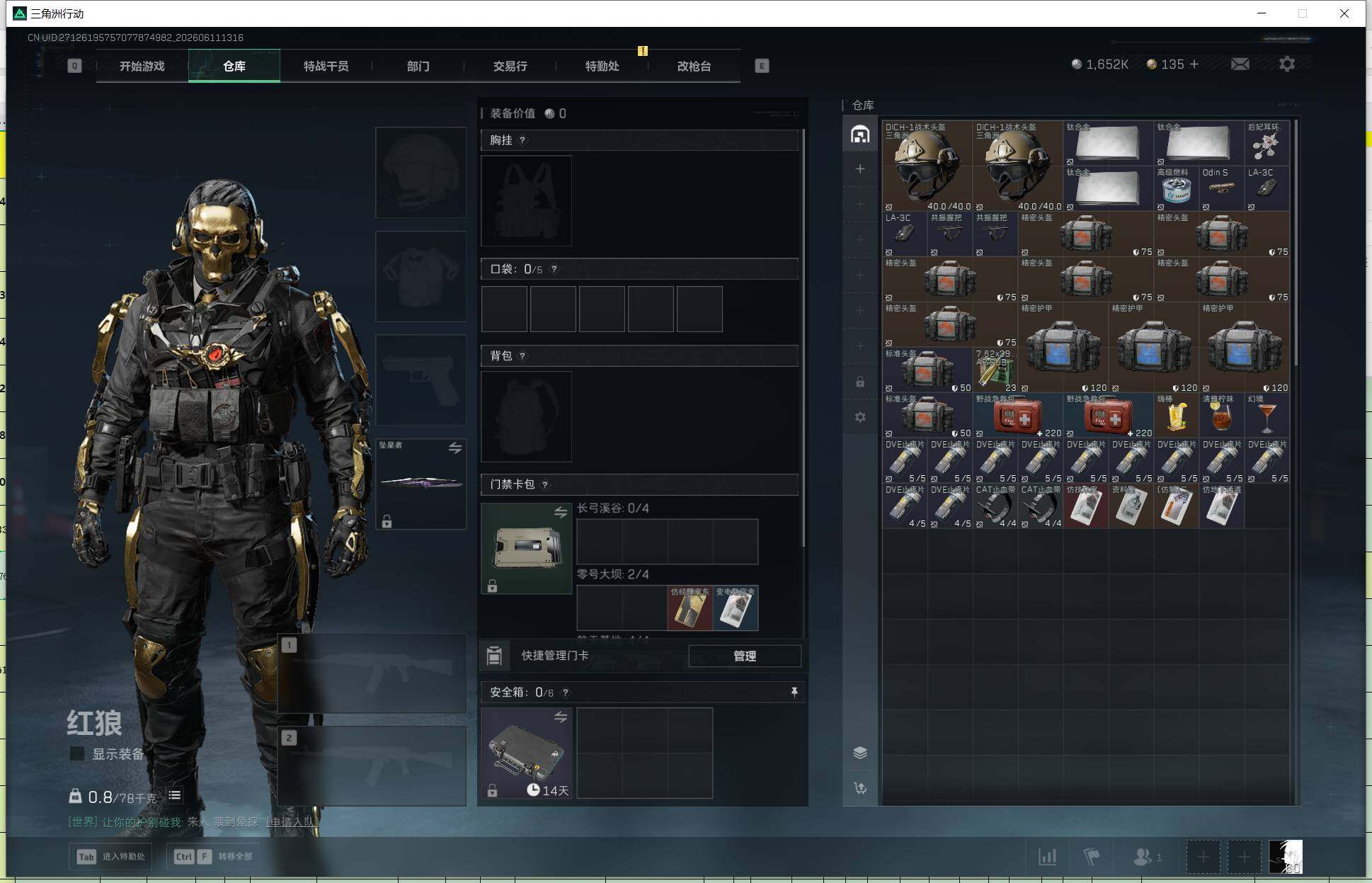The width and height of the screenshot is (1372, 883).
Task: Click the locked stash box padlock icon
Action: pos(860,382)
